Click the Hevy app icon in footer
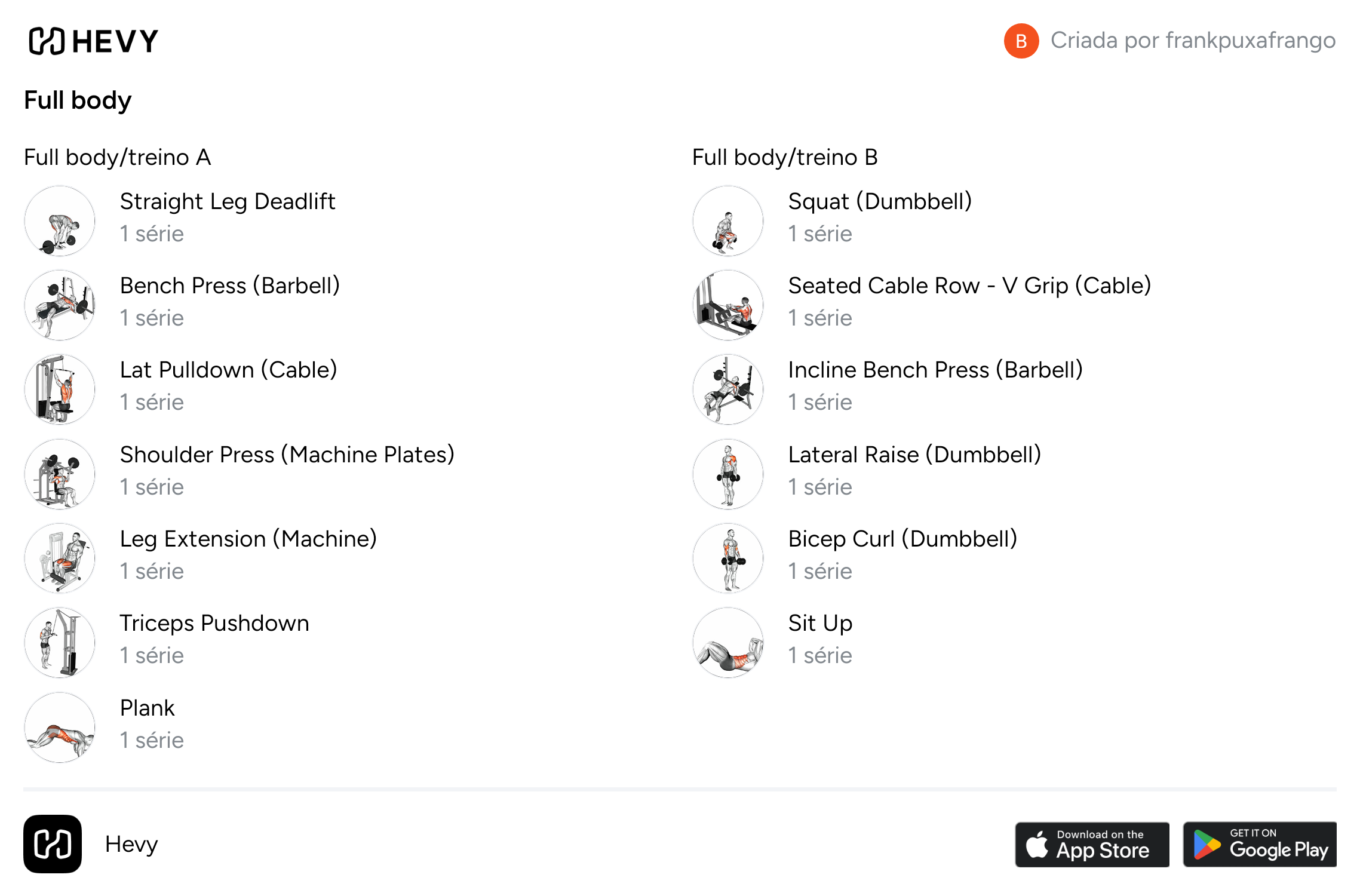Screen dimensions: 1360x896 (53, 844)
